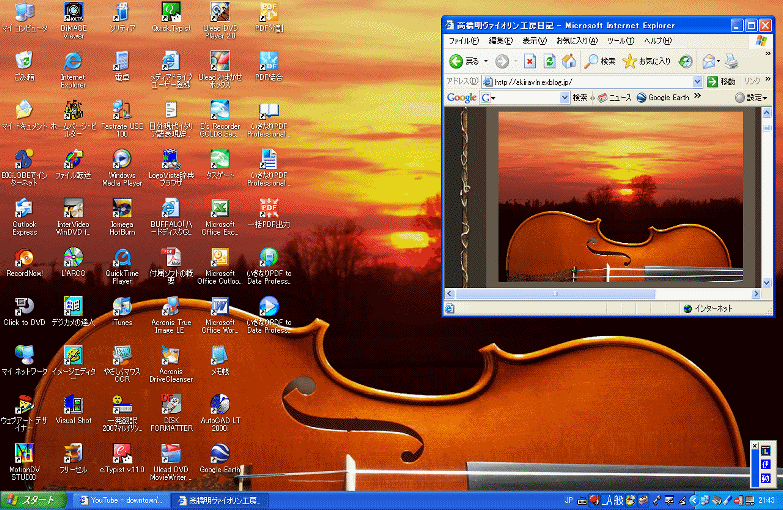Open Google toolbar search box dropdown
Screen dimensions: 783x510
pos(564,97)
